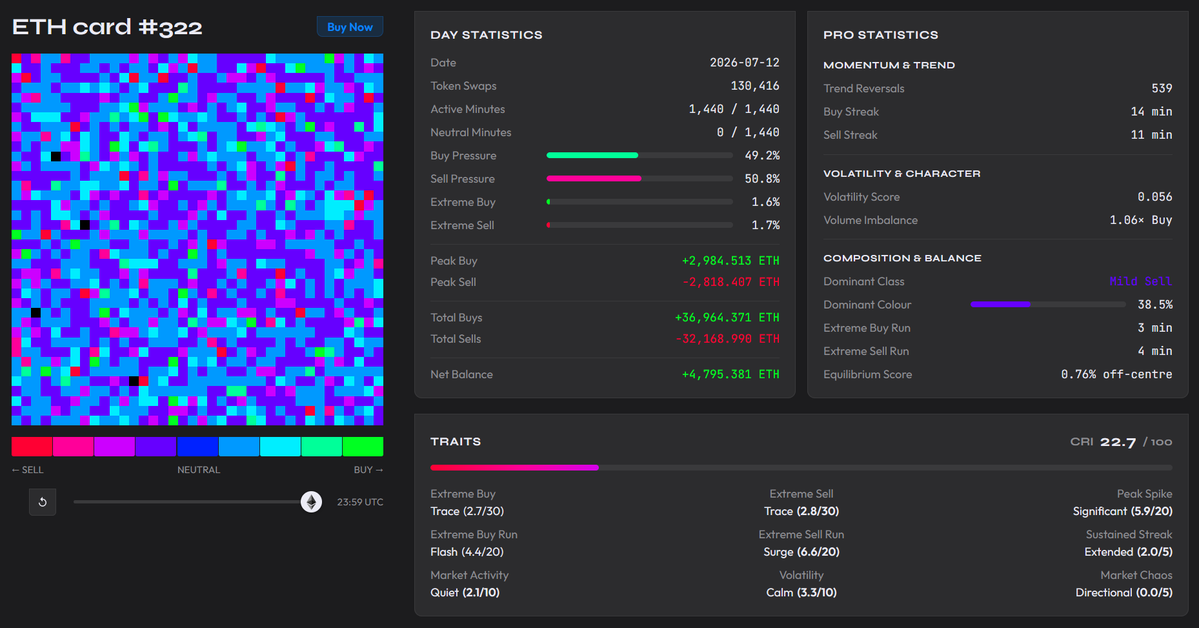The height and width of the screenshot is (628, 1199).
Task: Click the hot pink legend color swatch
Action: tap(73, 447)
